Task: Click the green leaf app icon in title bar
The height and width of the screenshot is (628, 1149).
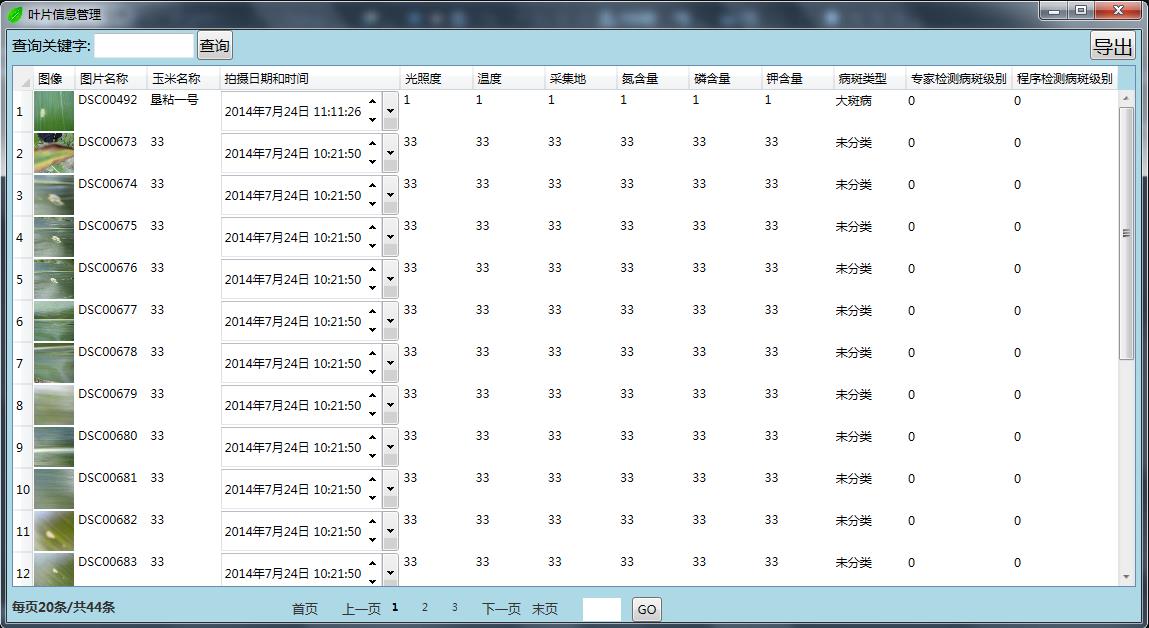Action: point(15,14)
